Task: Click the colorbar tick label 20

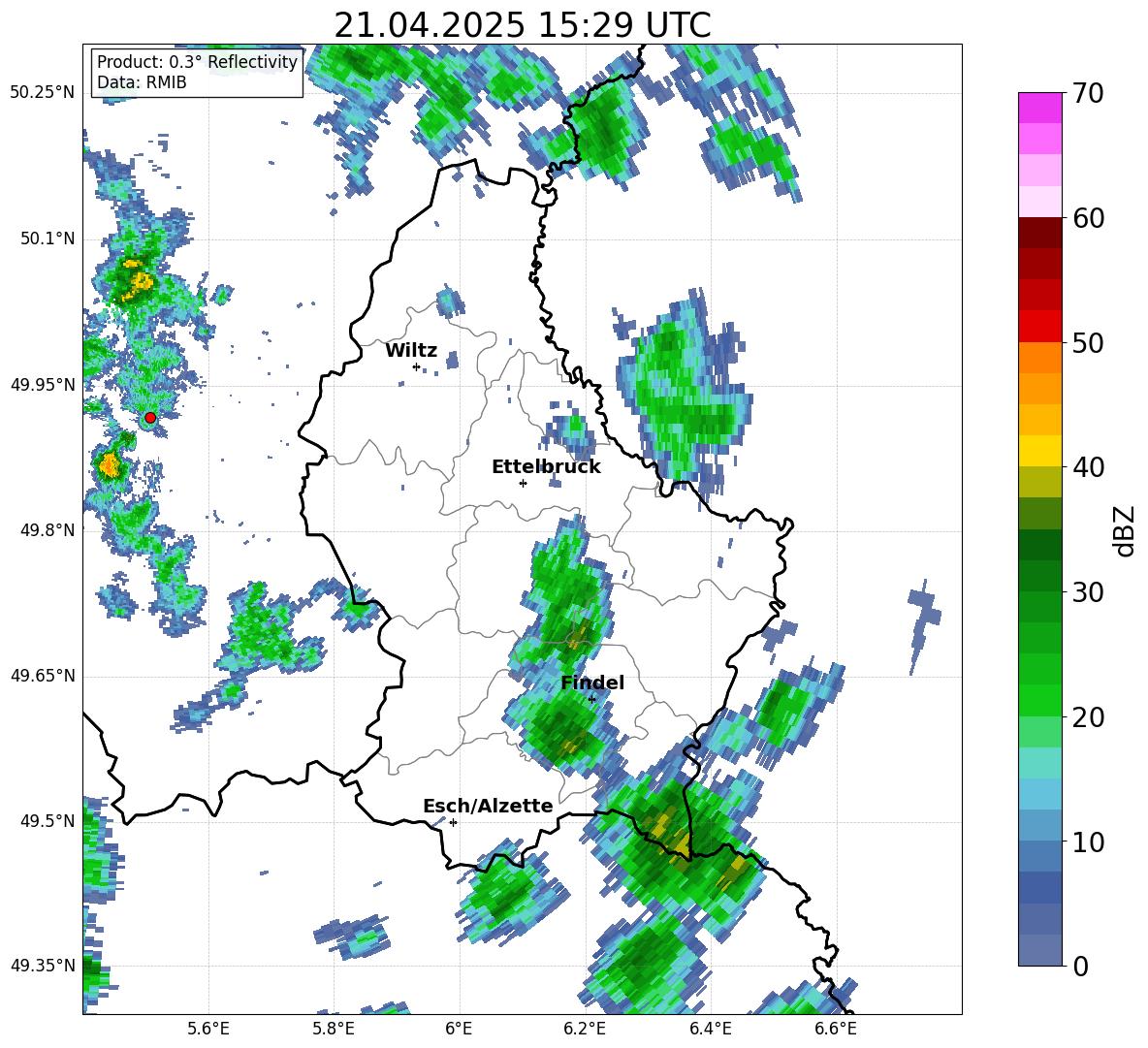Action: [1089, 717]
